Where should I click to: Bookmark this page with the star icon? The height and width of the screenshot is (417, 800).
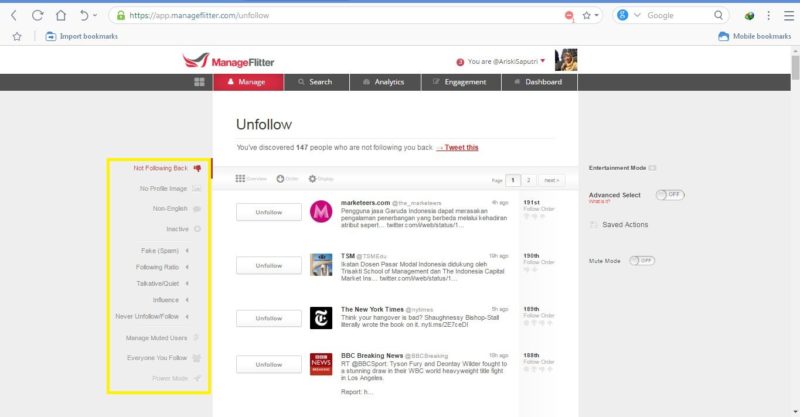point(587,15)
